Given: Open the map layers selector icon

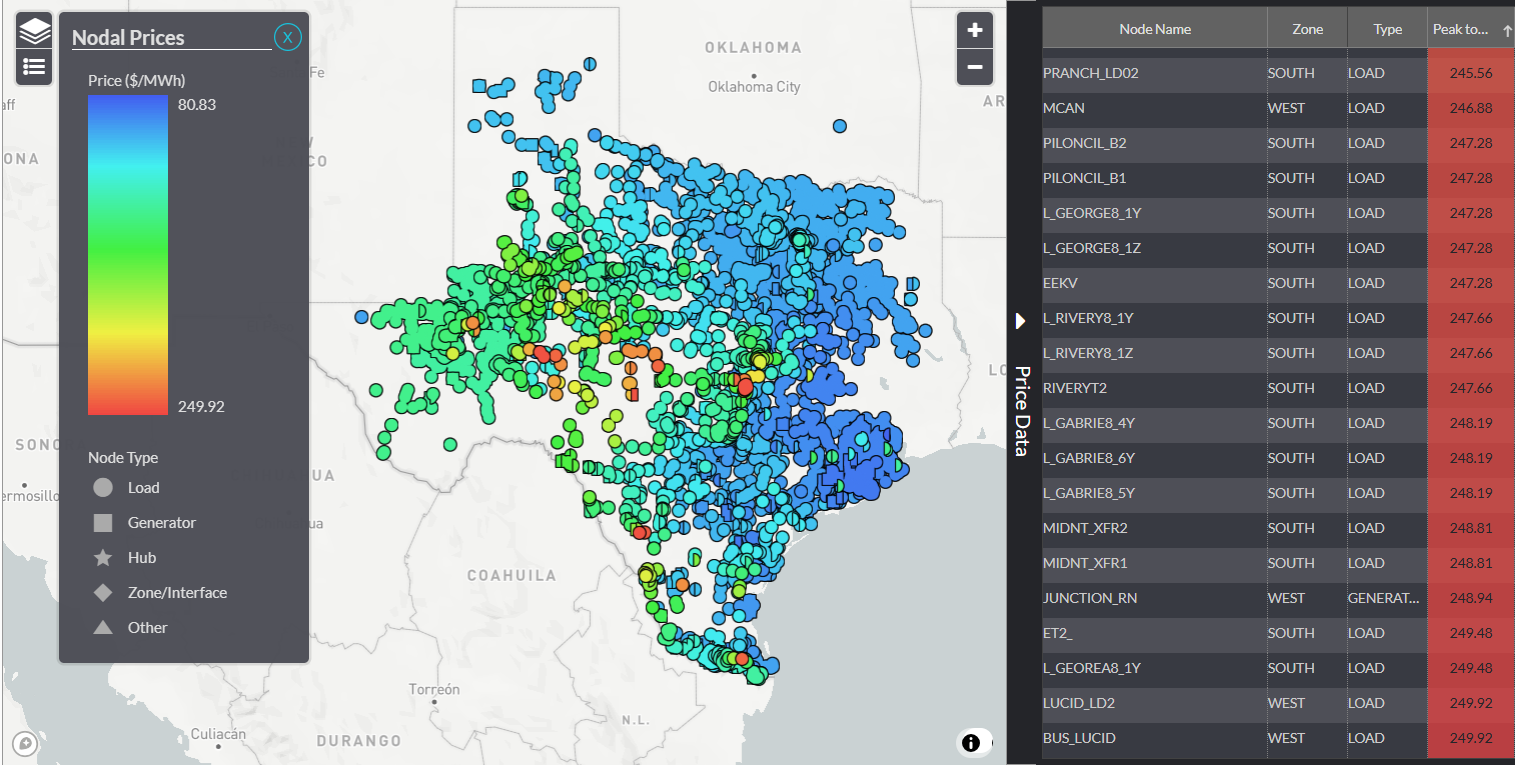Looking at the screenshot, I should [x=33, y=30].
